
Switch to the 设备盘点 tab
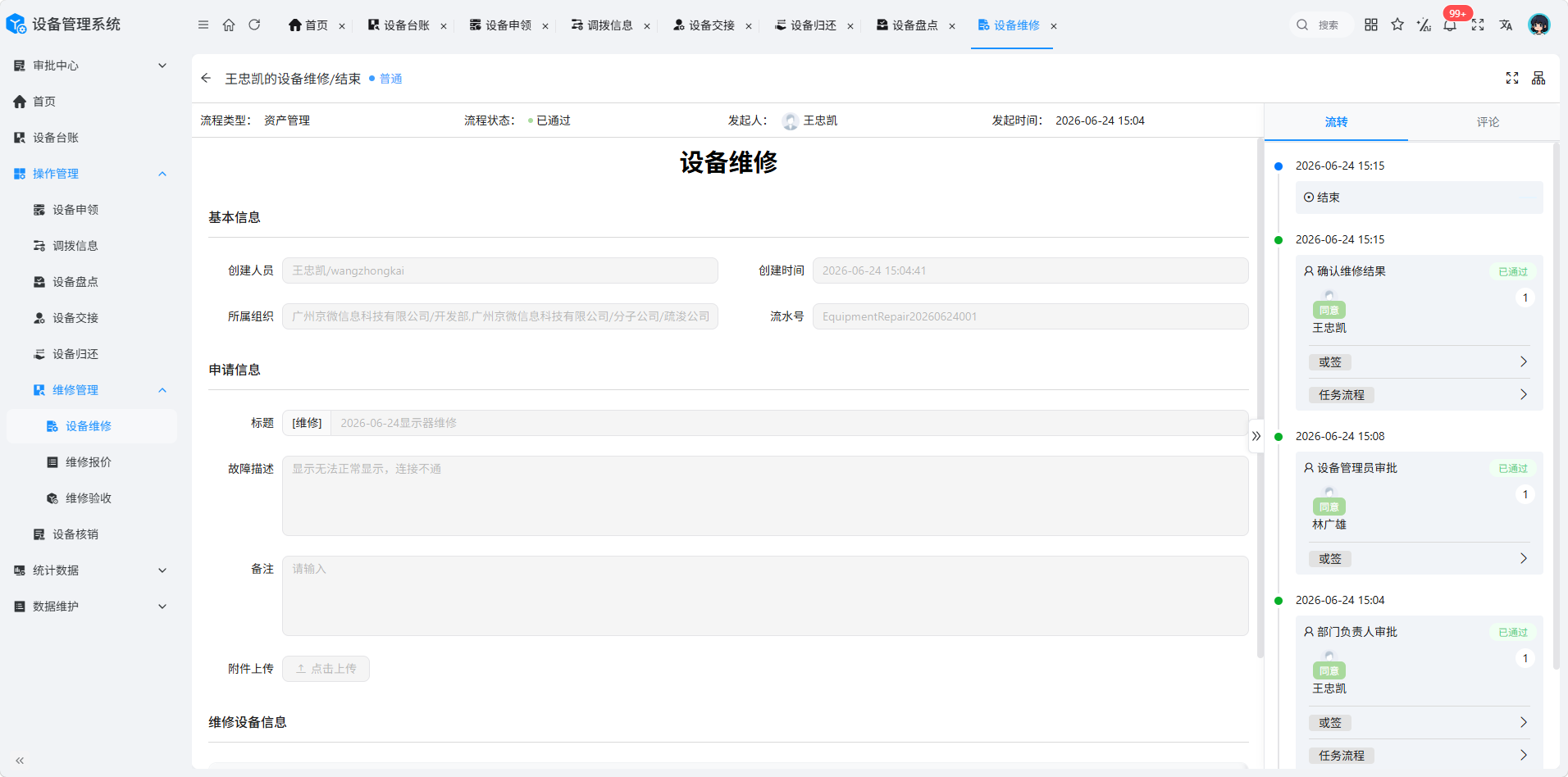(x=907, y=25)
